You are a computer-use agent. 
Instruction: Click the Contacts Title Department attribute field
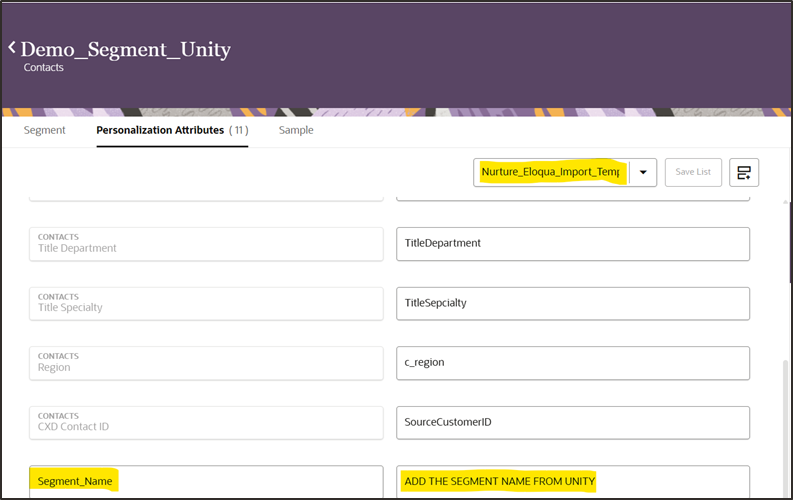206,244
